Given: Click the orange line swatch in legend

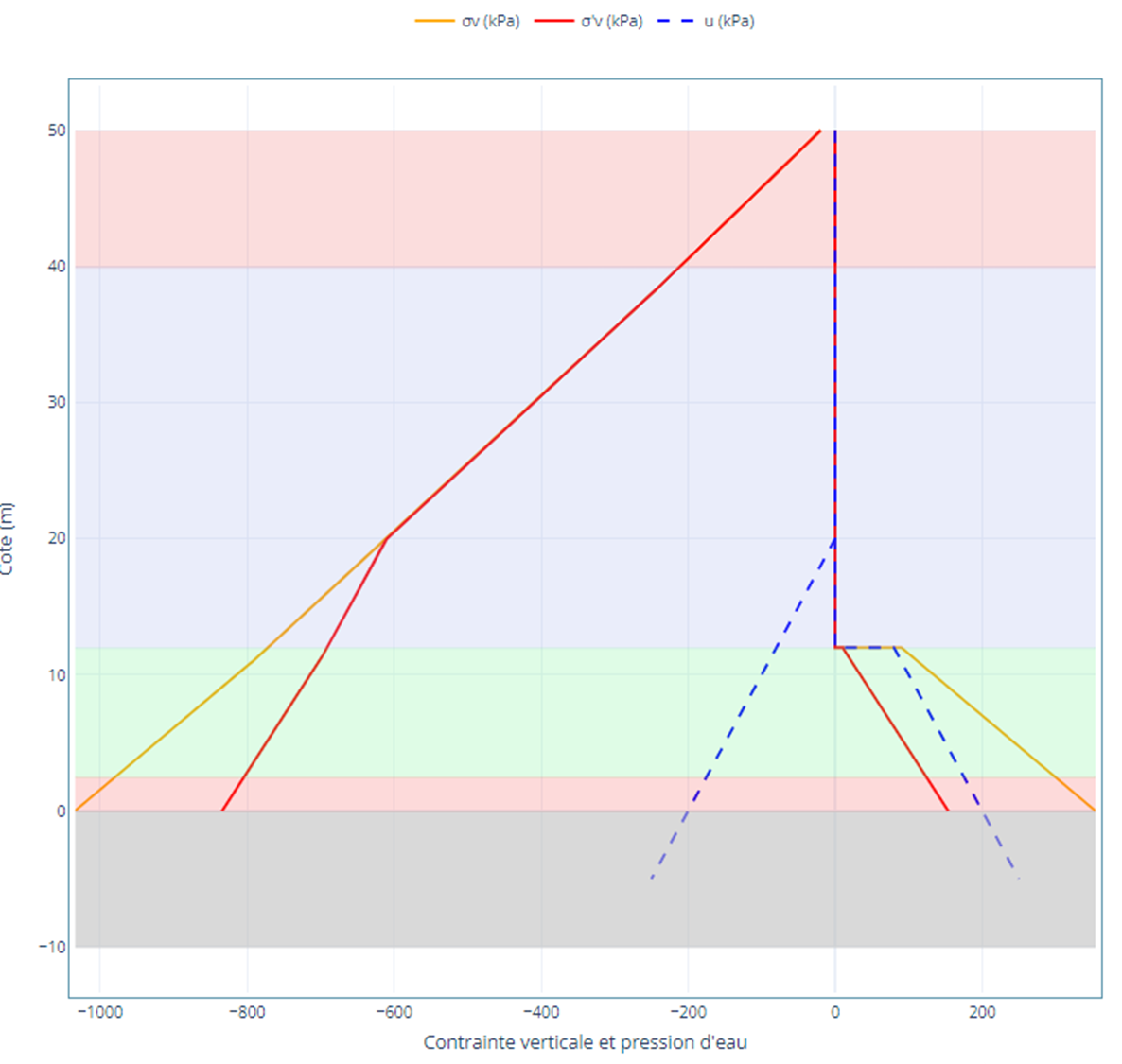Looking at the screenshot, I should coord(434,21).
